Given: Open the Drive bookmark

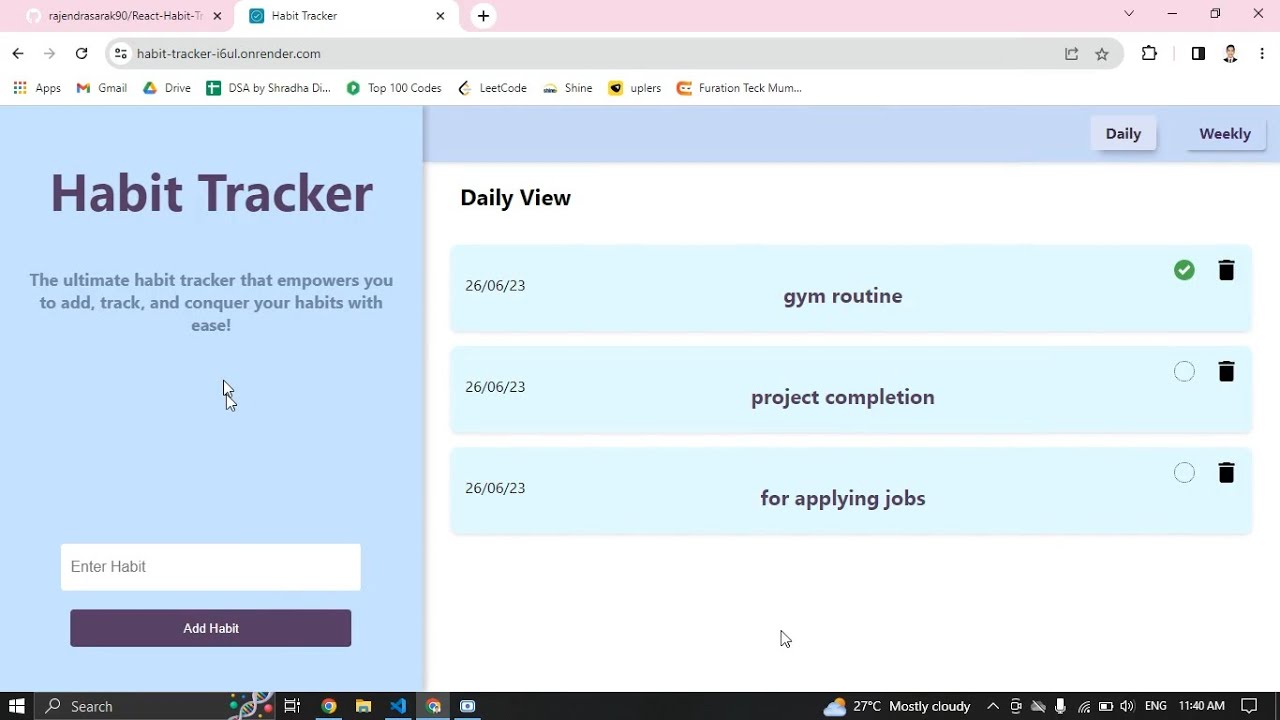Looking at the screenshot, I should (x=166, y=88).
